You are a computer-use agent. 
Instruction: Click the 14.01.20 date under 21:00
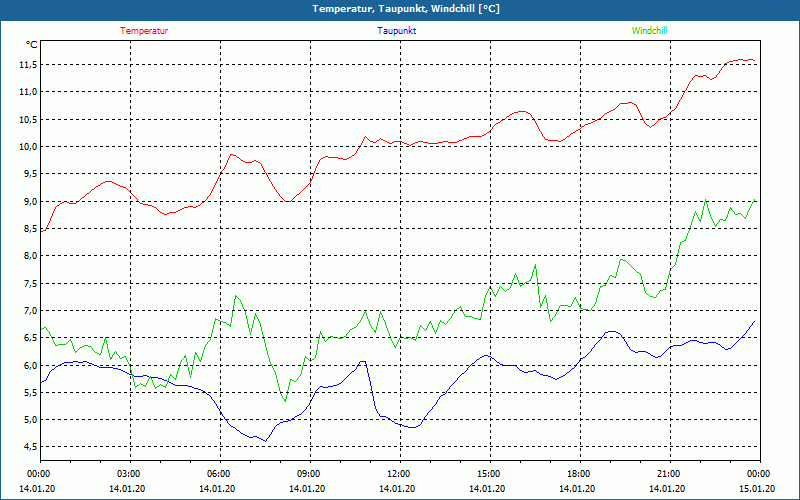click(x=668, y=489)
